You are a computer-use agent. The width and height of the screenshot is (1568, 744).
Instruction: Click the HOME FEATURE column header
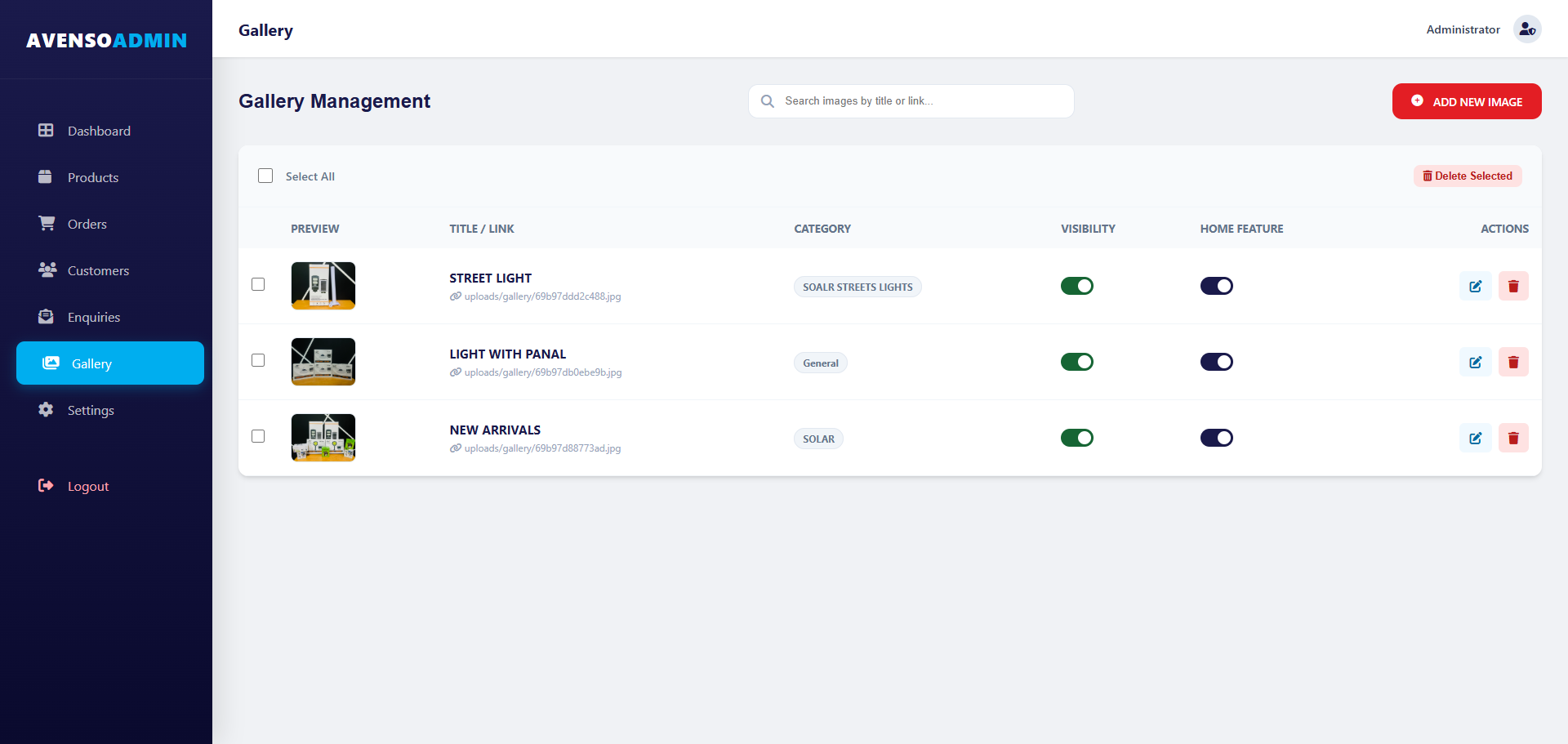(1241, 229)
